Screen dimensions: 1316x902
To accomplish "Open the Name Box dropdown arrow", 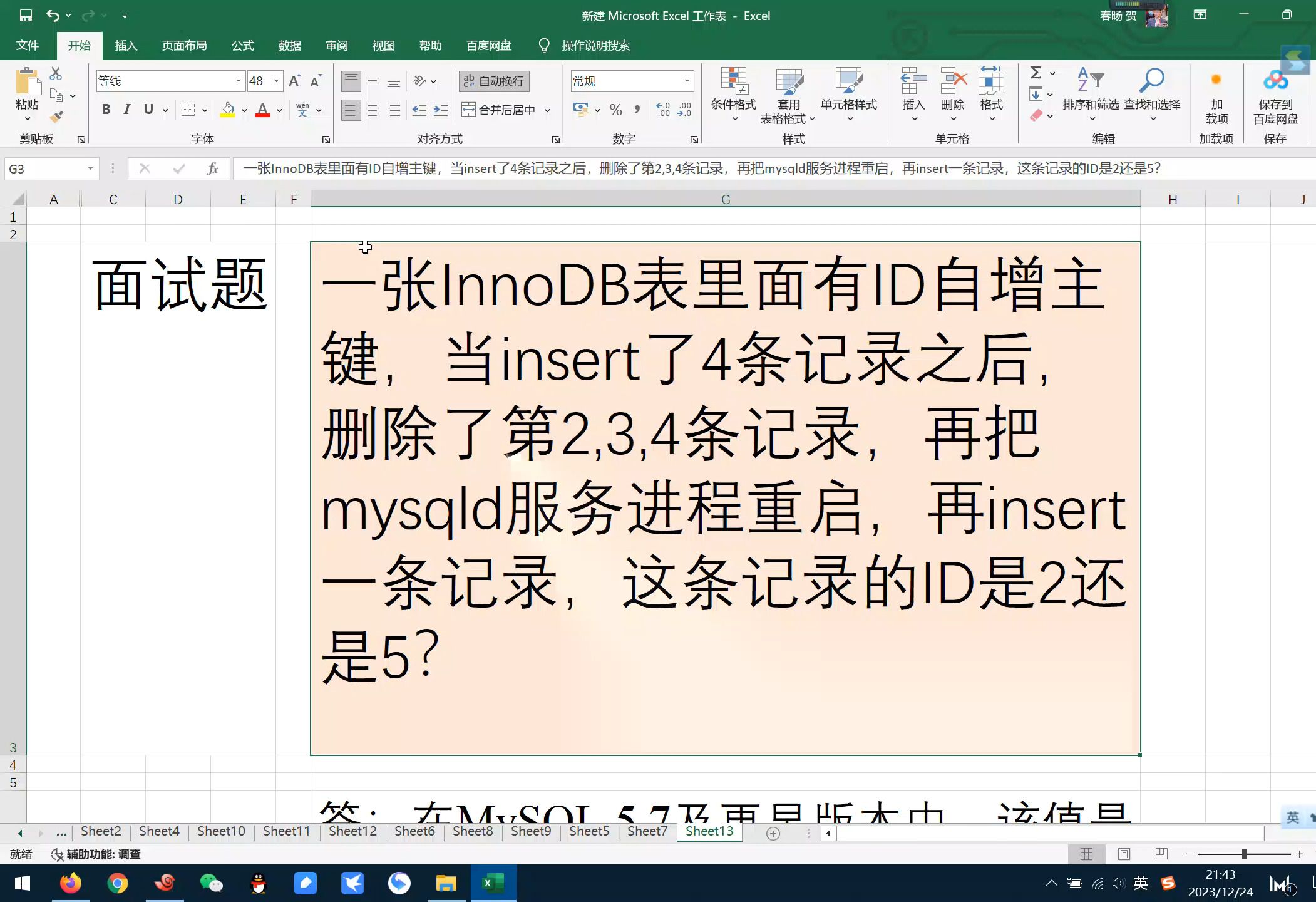I will click(90, 168).
